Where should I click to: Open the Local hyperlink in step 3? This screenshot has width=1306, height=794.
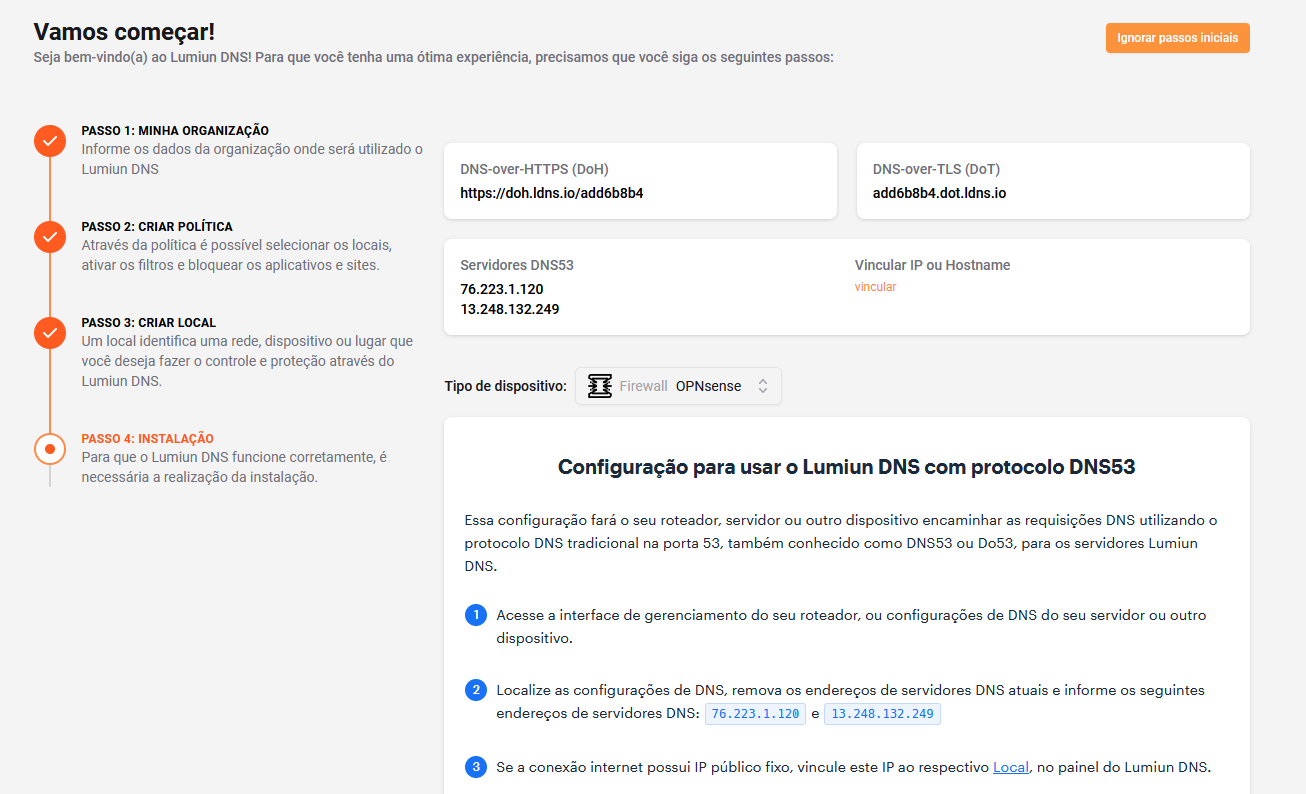point(1011,767)
